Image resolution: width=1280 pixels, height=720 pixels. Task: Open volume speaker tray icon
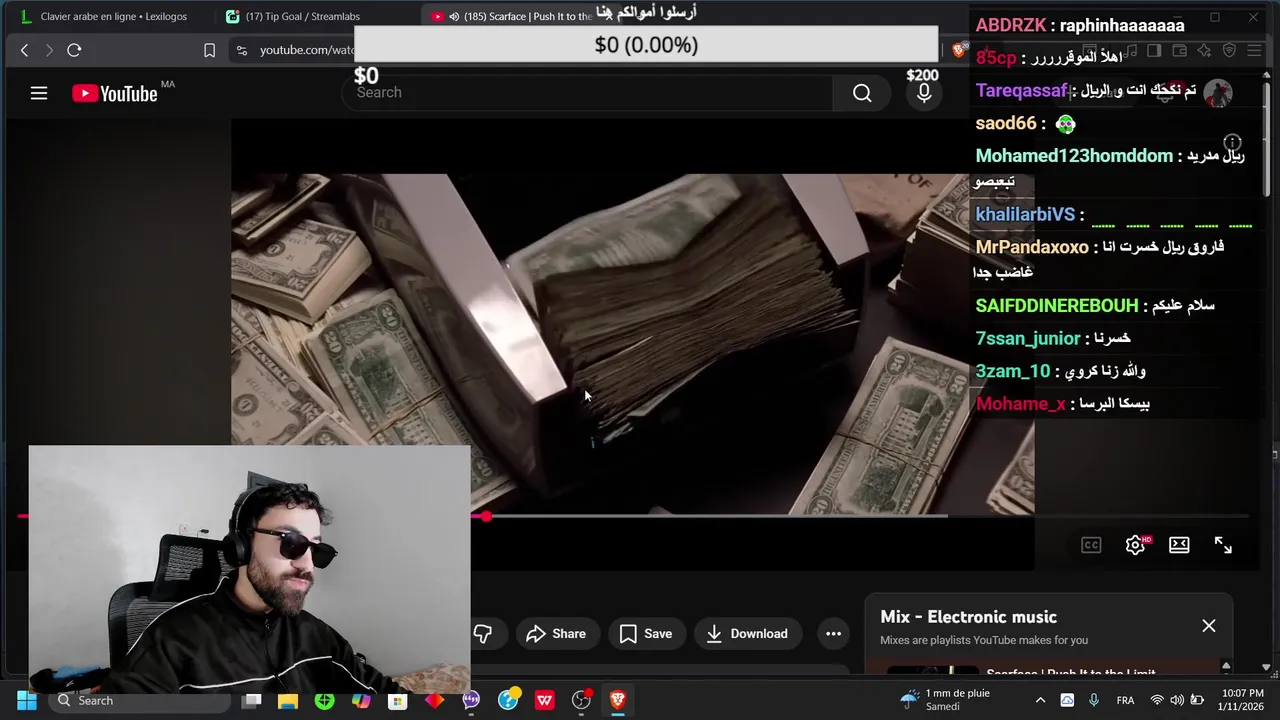(1177, 700)
